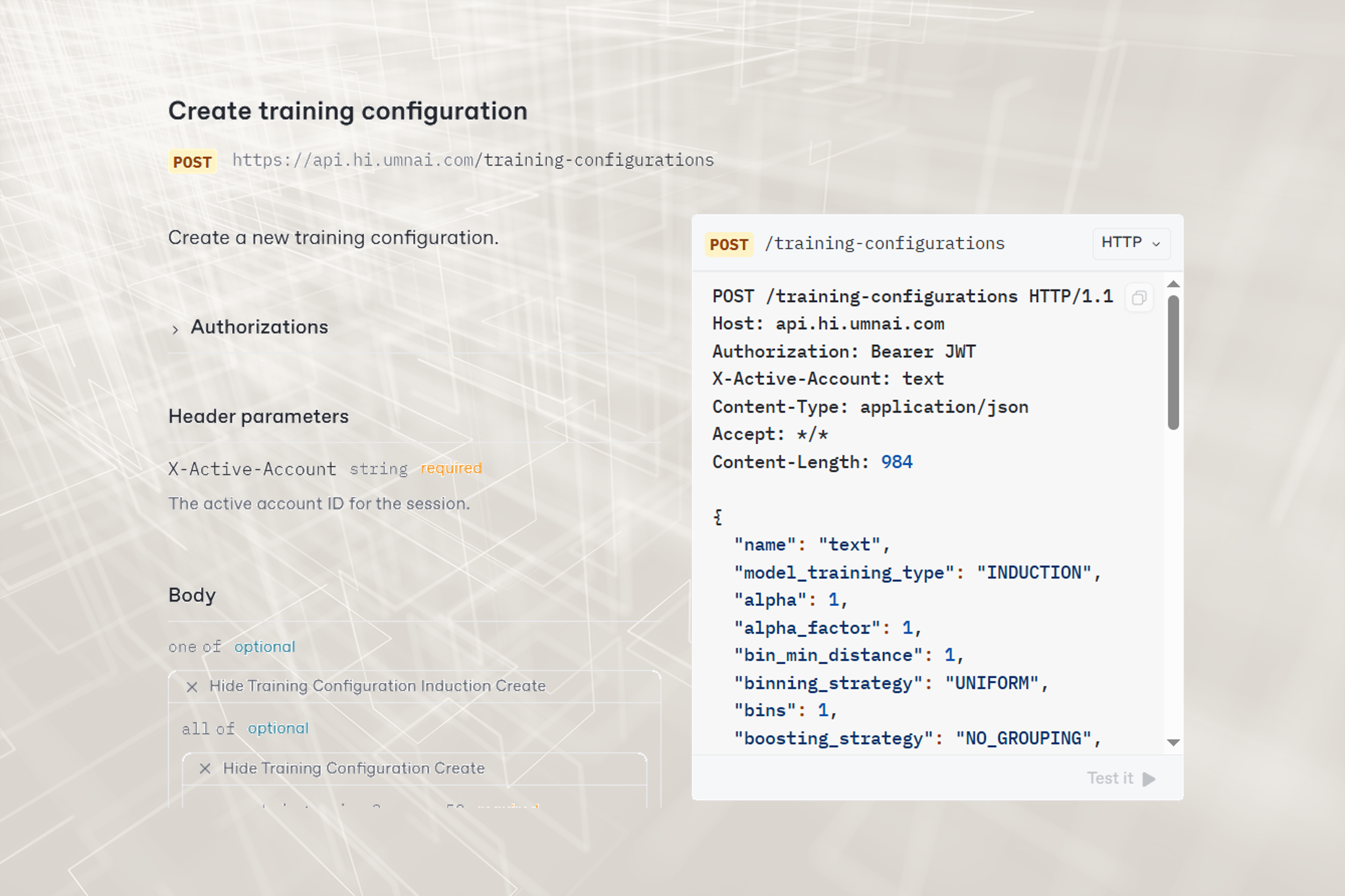
Task: Click the code panel scroll-up arrow
Action: pyautogui.click(x=1173, y=284)
